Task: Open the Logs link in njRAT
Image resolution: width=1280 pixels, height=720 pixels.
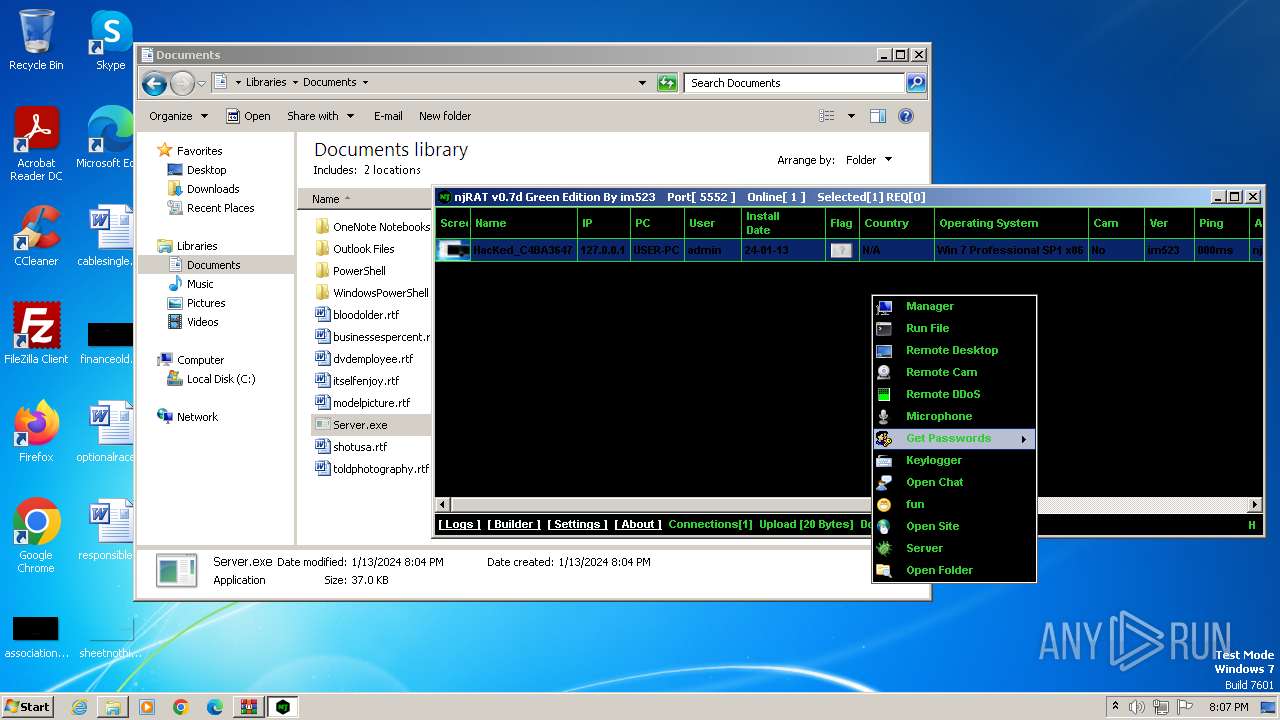Action: [x=459, y=524]
